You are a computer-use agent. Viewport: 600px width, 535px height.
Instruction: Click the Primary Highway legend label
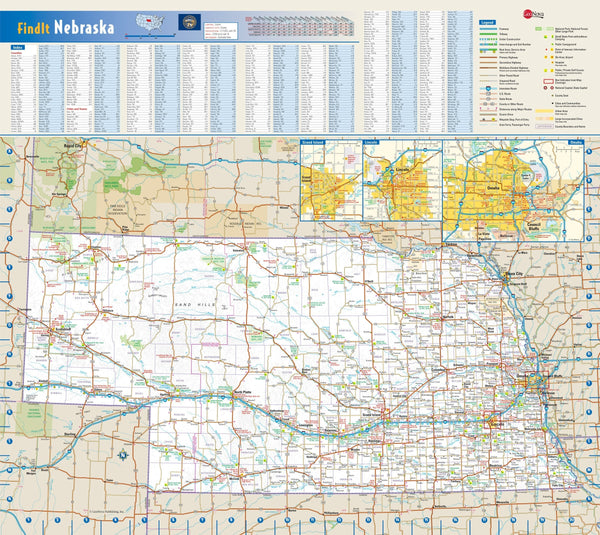point(509,57)
